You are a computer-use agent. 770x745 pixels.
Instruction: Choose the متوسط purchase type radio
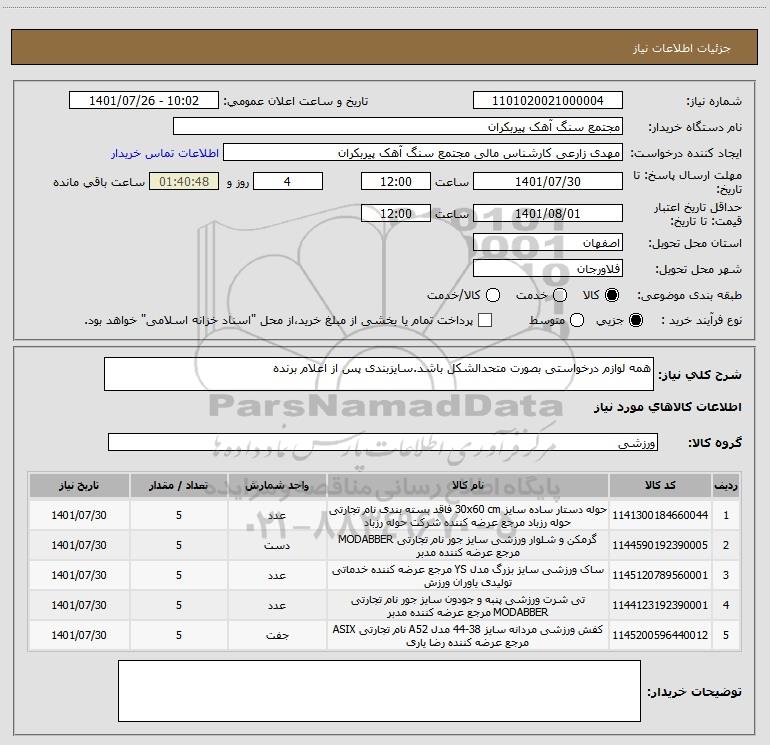pyautogui.click(x=577, y=320)
